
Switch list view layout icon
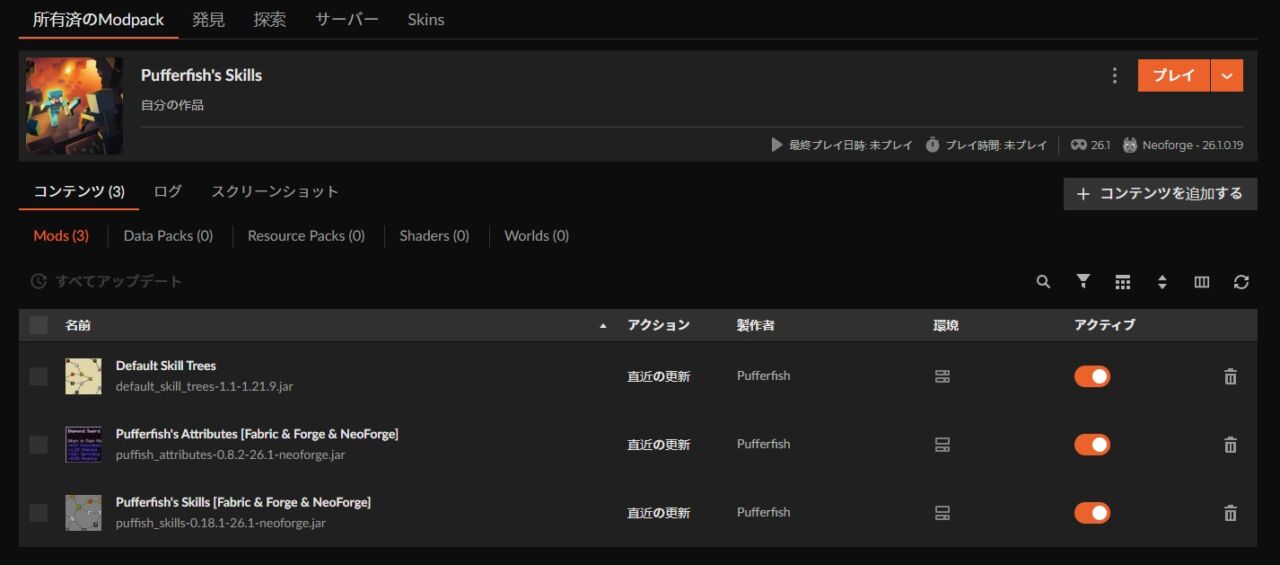[1123, 282]
